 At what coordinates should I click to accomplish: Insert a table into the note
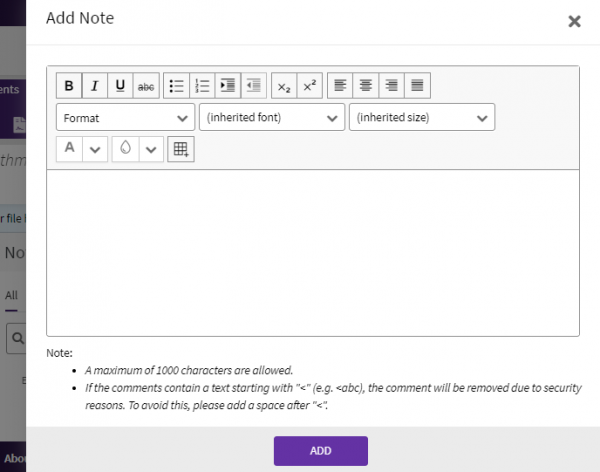pyautogui.click(x=181, y=149)
